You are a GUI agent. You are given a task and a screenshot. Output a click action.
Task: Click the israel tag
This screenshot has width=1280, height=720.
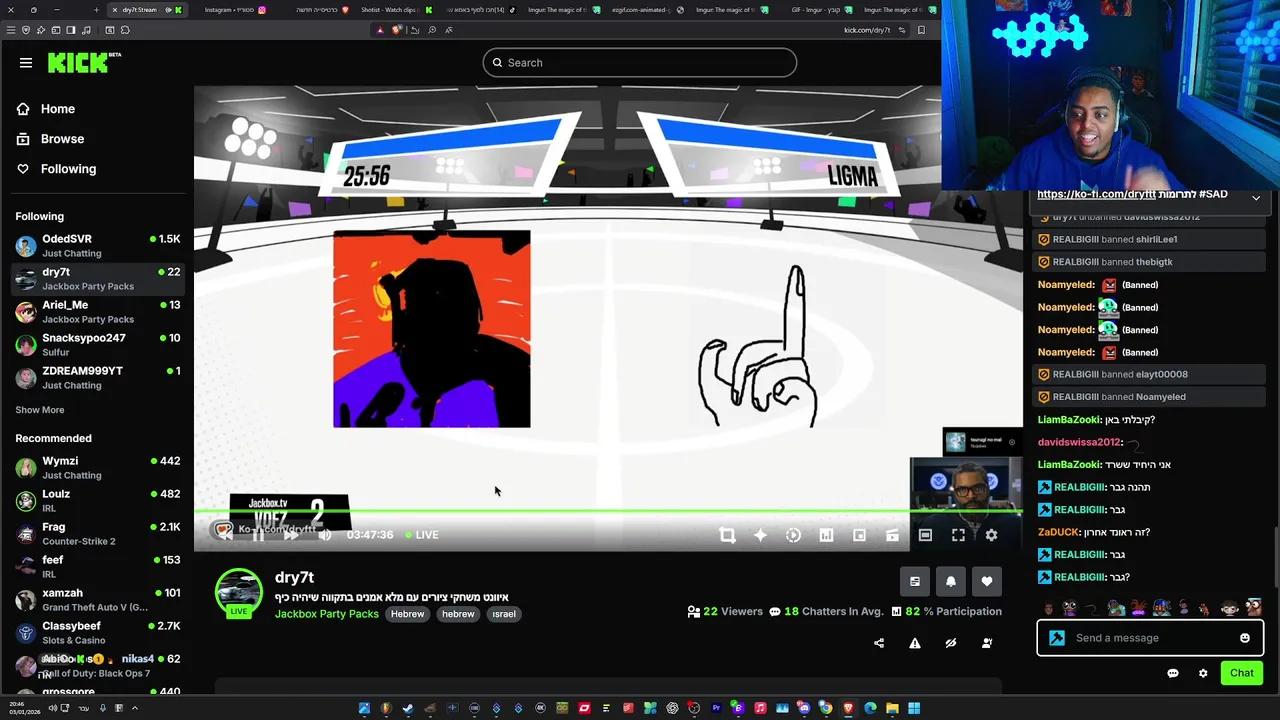503,614
